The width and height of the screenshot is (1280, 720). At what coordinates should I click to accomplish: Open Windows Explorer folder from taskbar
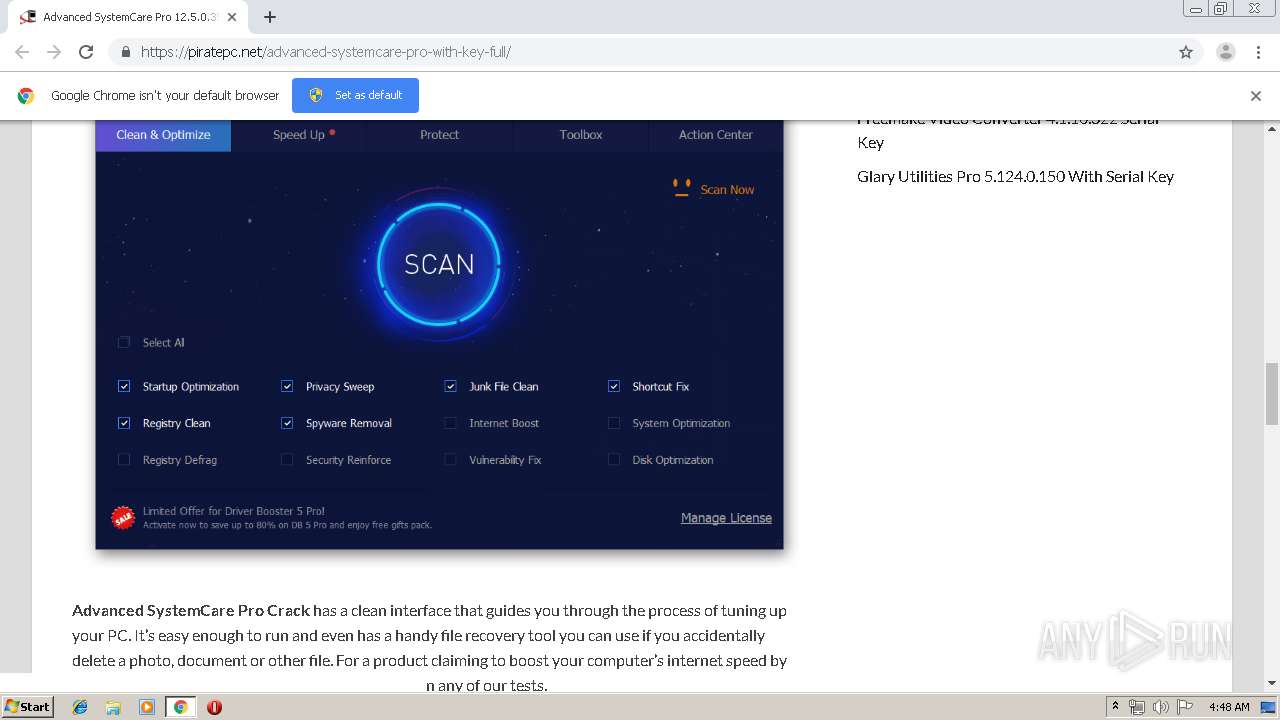pyautogui.click(x=113, y=707)
